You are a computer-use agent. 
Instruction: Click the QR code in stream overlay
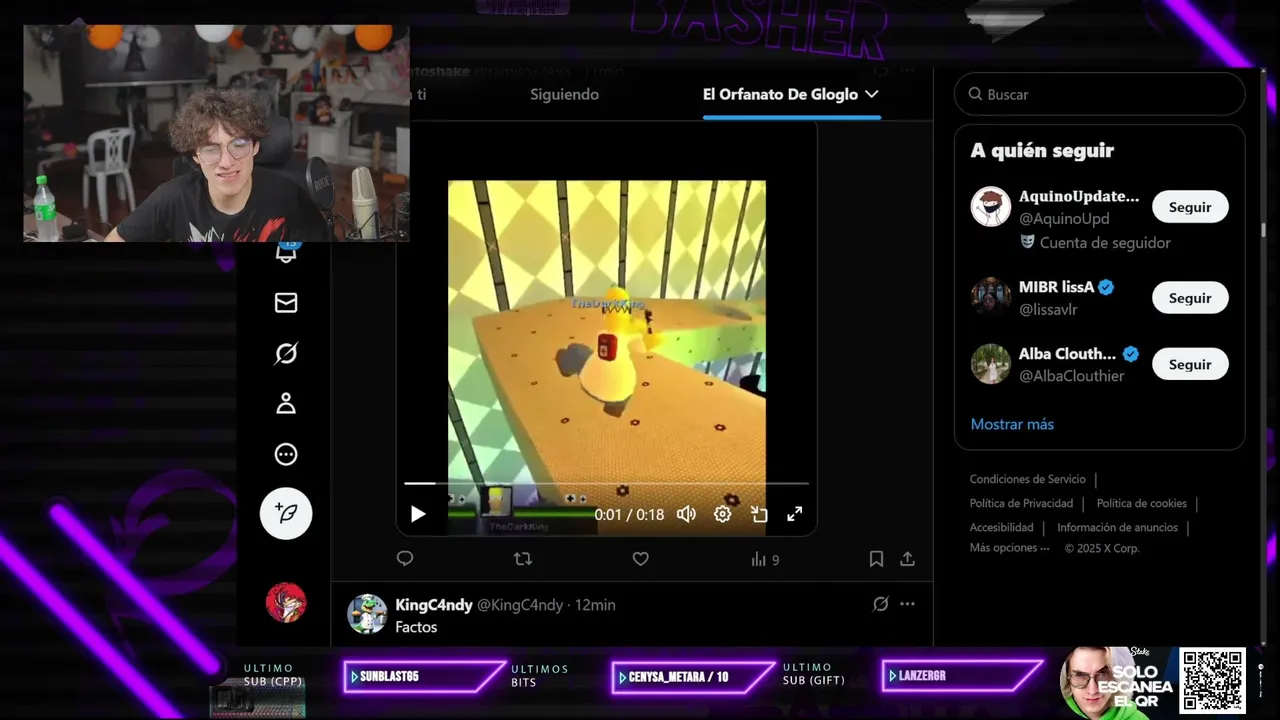point(1212,680)
